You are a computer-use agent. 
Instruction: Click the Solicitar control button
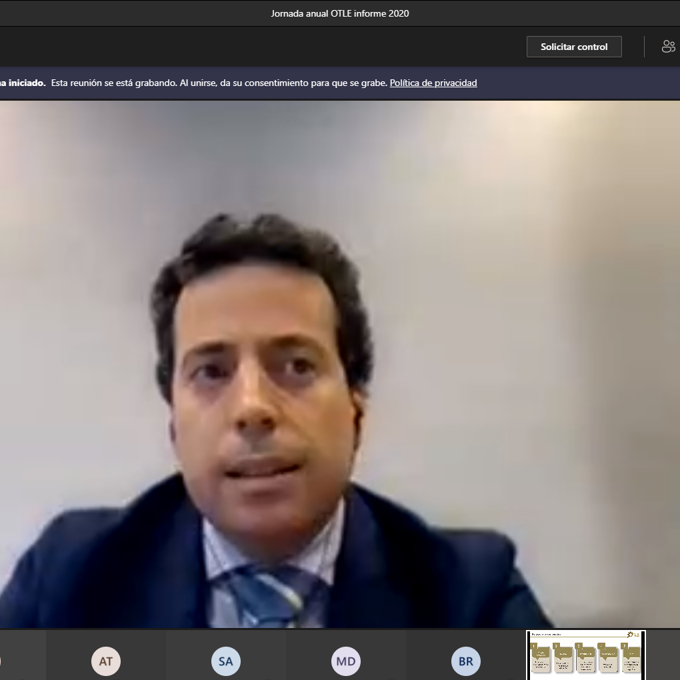click(x=574, y=47)
